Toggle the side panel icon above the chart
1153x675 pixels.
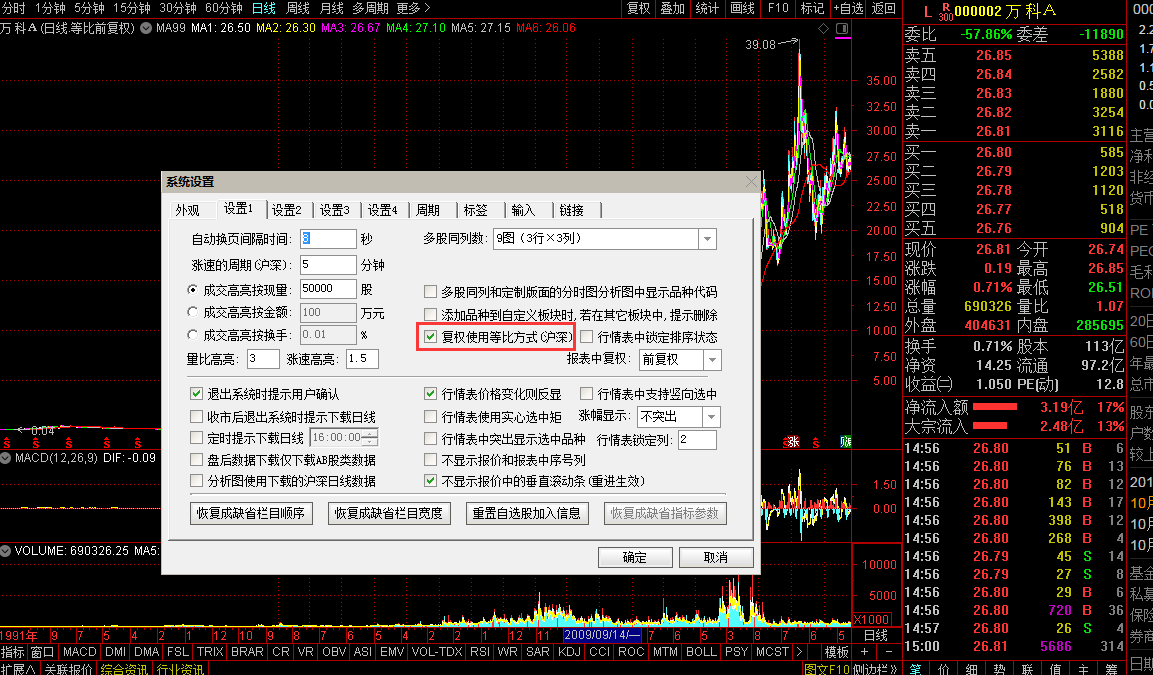pyautogui.click(x=843, y=28)
